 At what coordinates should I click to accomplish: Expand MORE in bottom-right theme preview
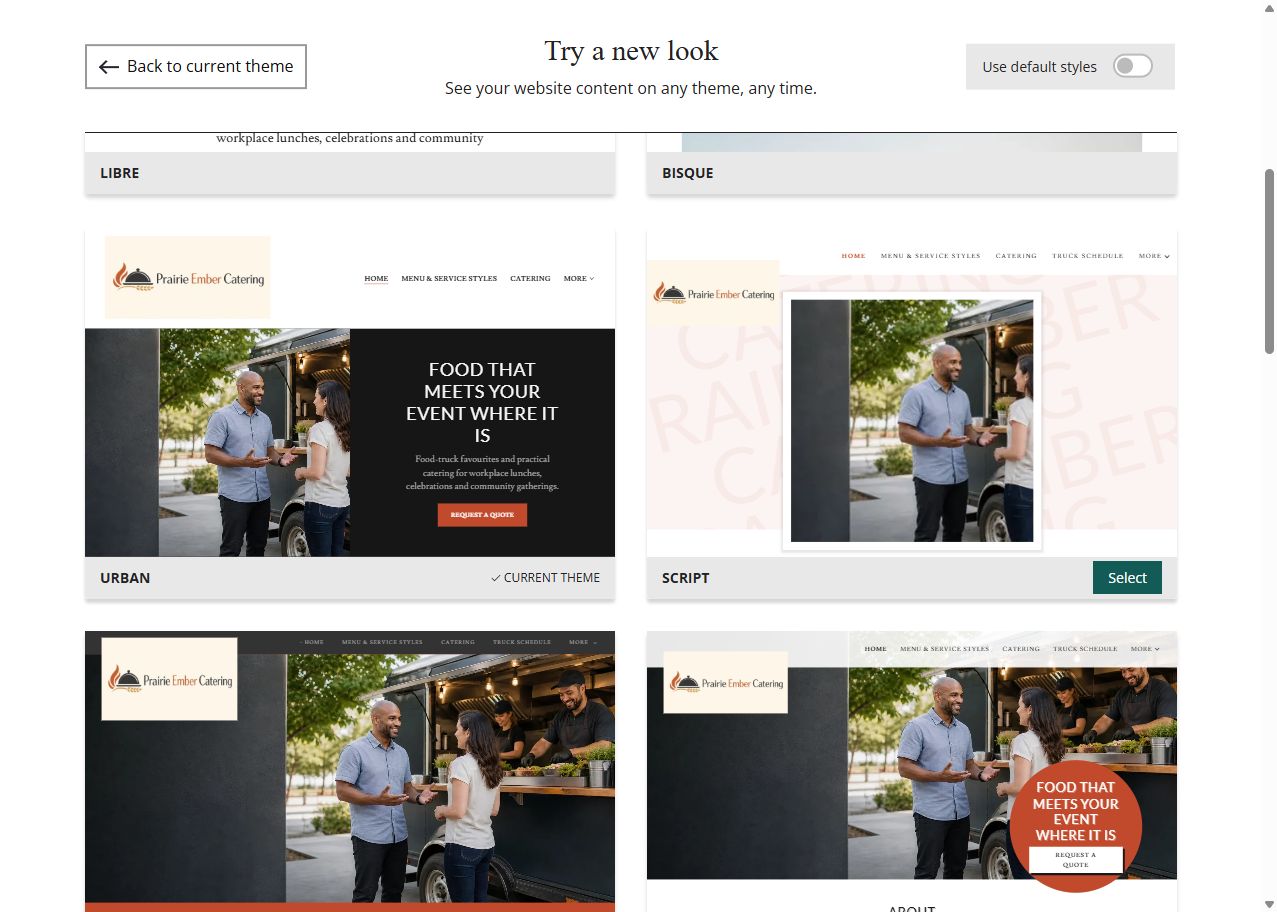coord(1146,649)
